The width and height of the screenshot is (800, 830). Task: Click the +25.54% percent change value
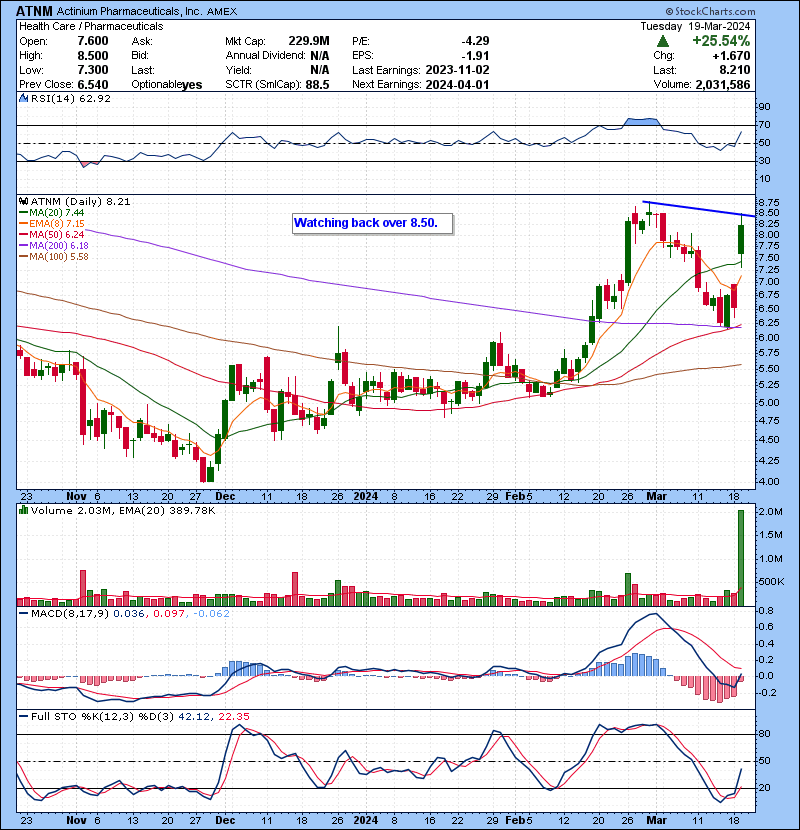(x=721, y=41)
